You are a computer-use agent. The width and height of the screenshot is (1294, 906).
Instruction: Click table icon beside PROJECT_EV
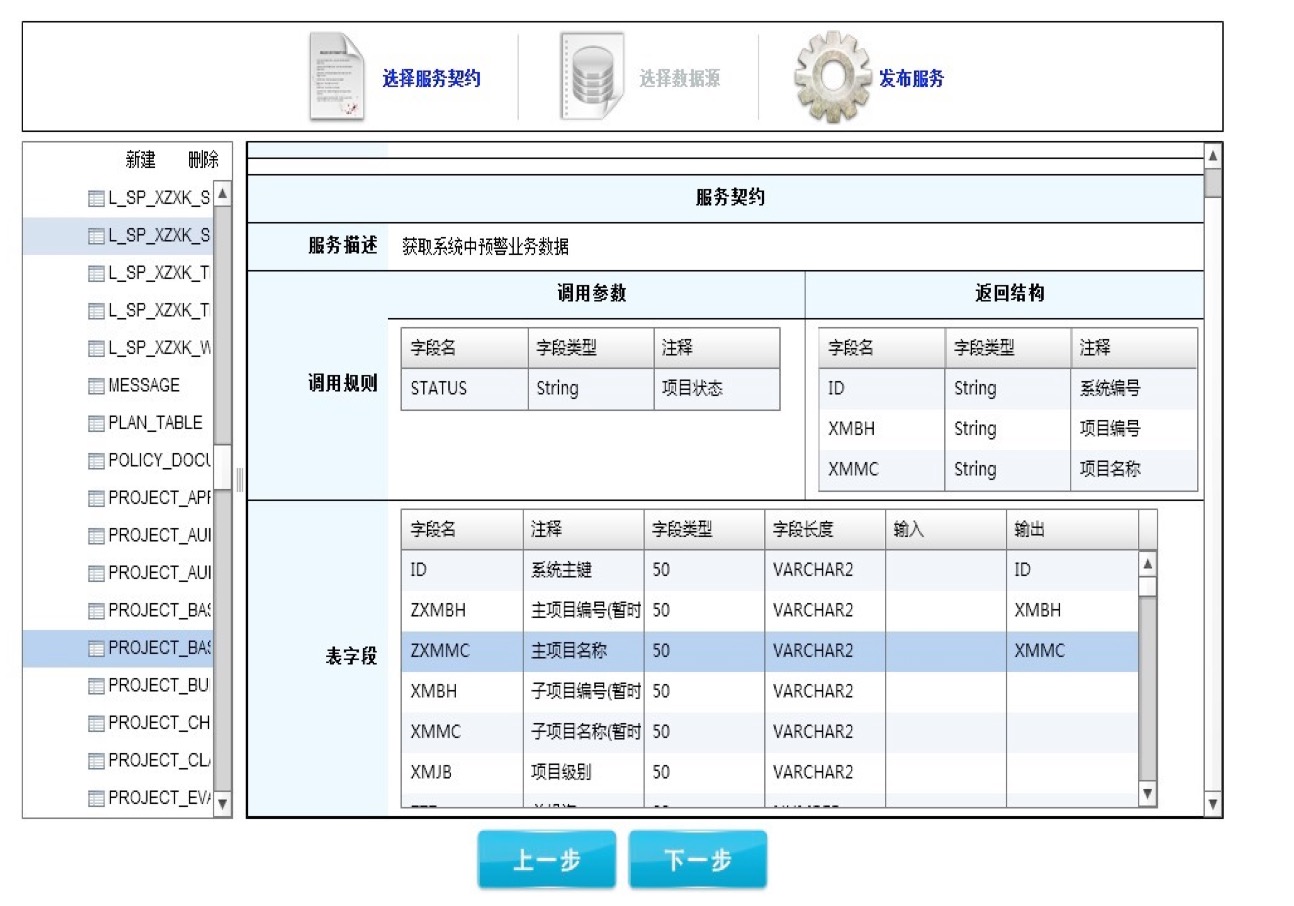coord(96,799)
